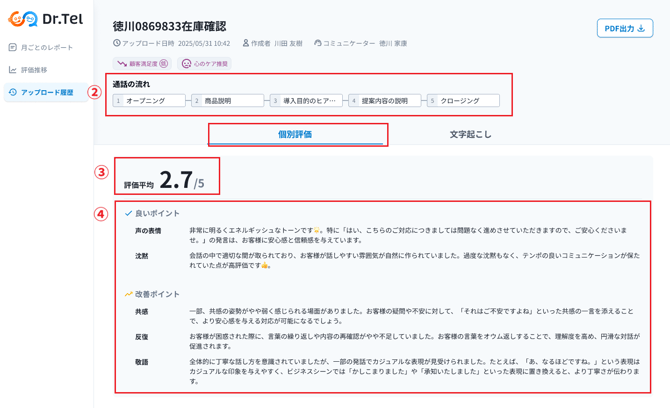
Task: Click the 改善ポイント heading
Action: (x=157, y=294)
